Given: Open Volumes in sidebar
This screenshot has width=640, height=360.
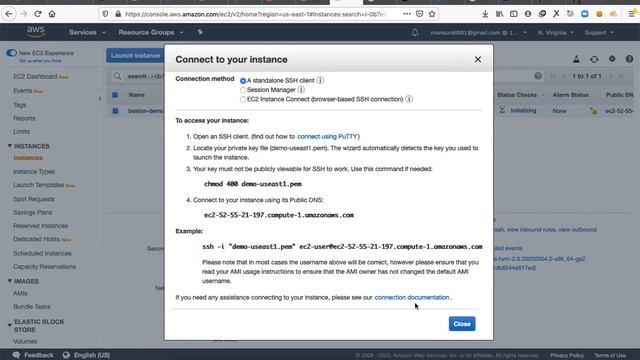Looking at the screenshot, I should click(25, 341).
